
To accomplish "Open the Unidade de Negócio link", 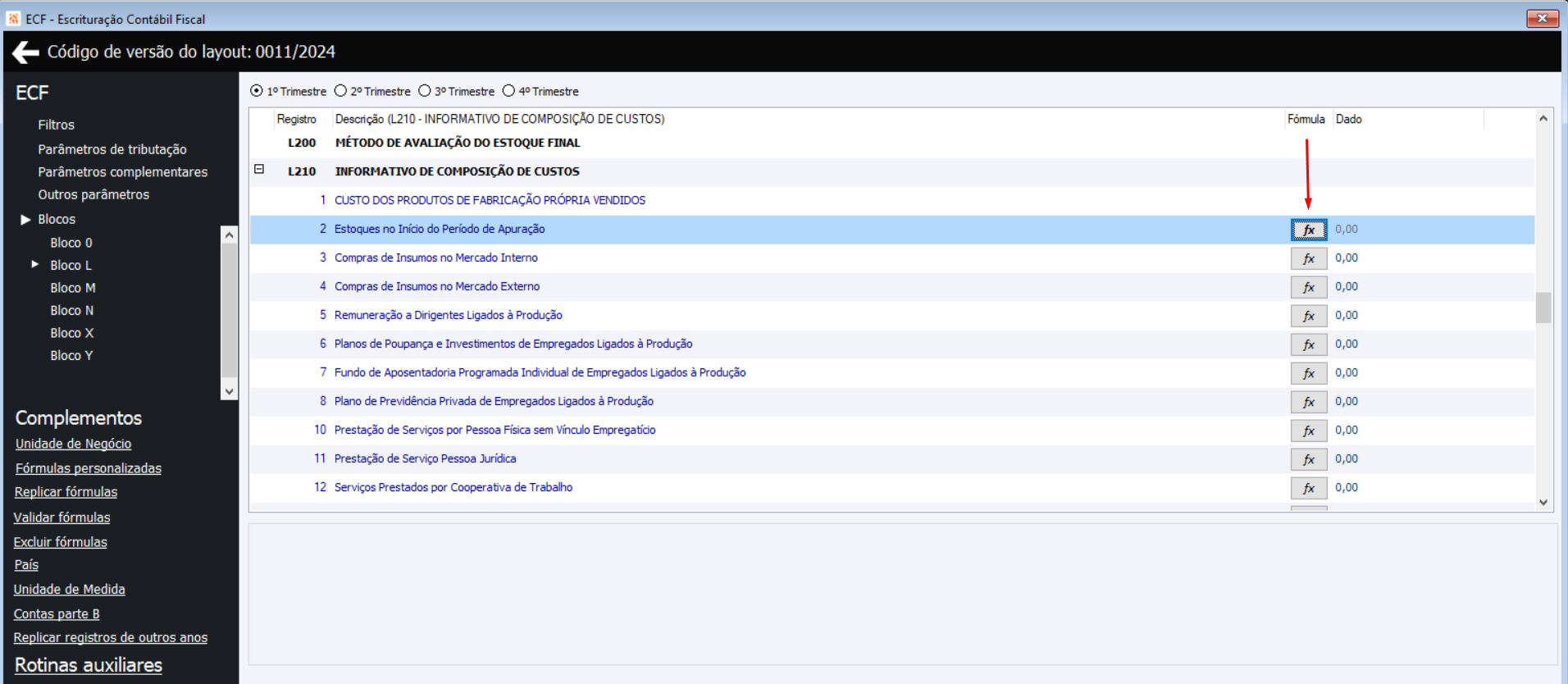I will pos(73,444).
